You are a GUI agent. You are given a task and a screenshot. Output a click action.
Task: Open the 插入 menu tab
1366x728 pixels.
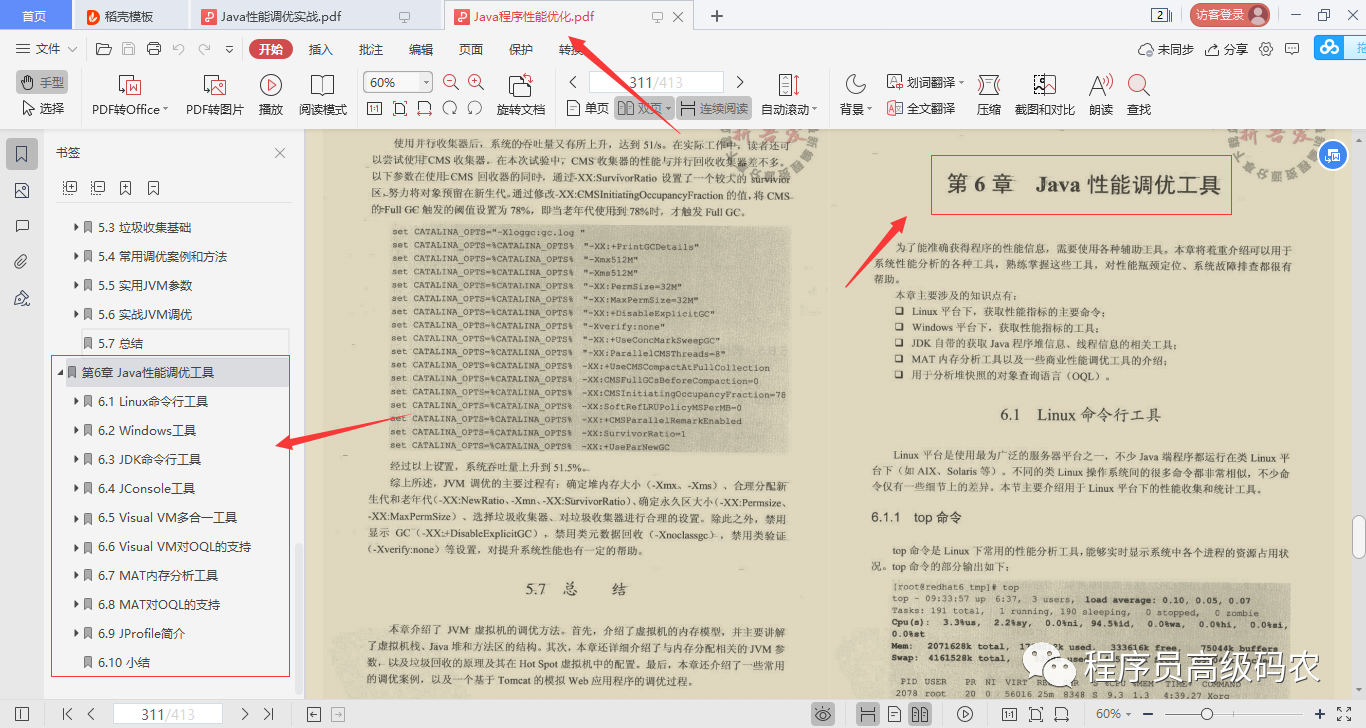[321, 49]
